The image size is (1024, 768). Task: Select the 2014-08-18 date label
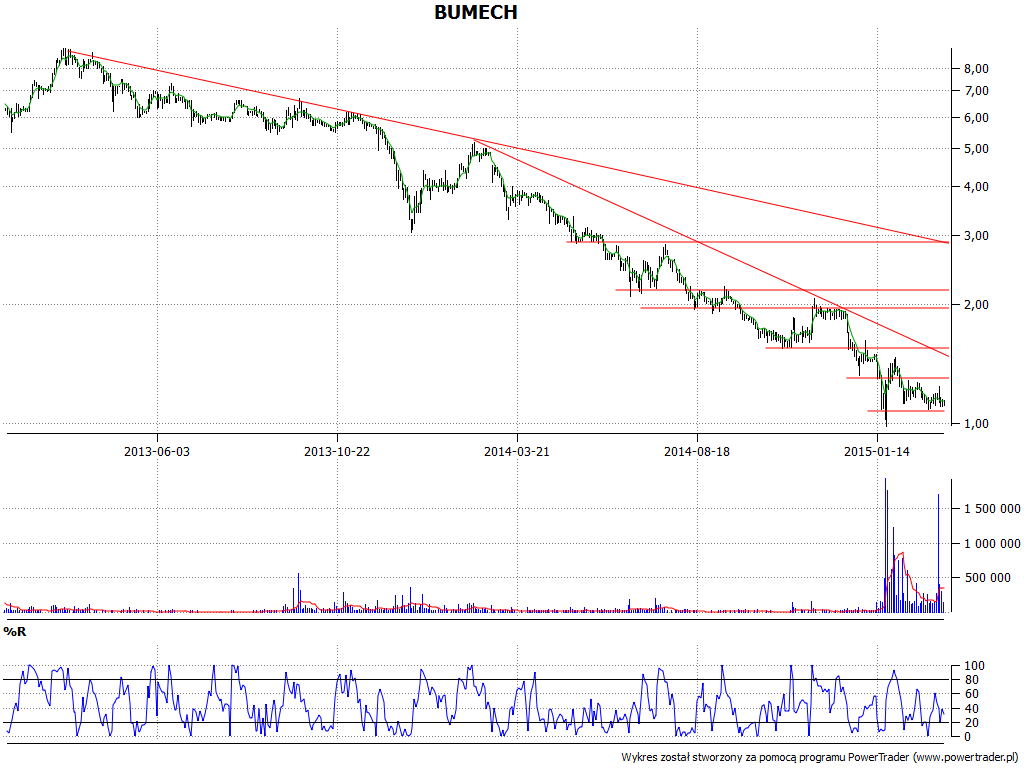click(x=697, y=451)
